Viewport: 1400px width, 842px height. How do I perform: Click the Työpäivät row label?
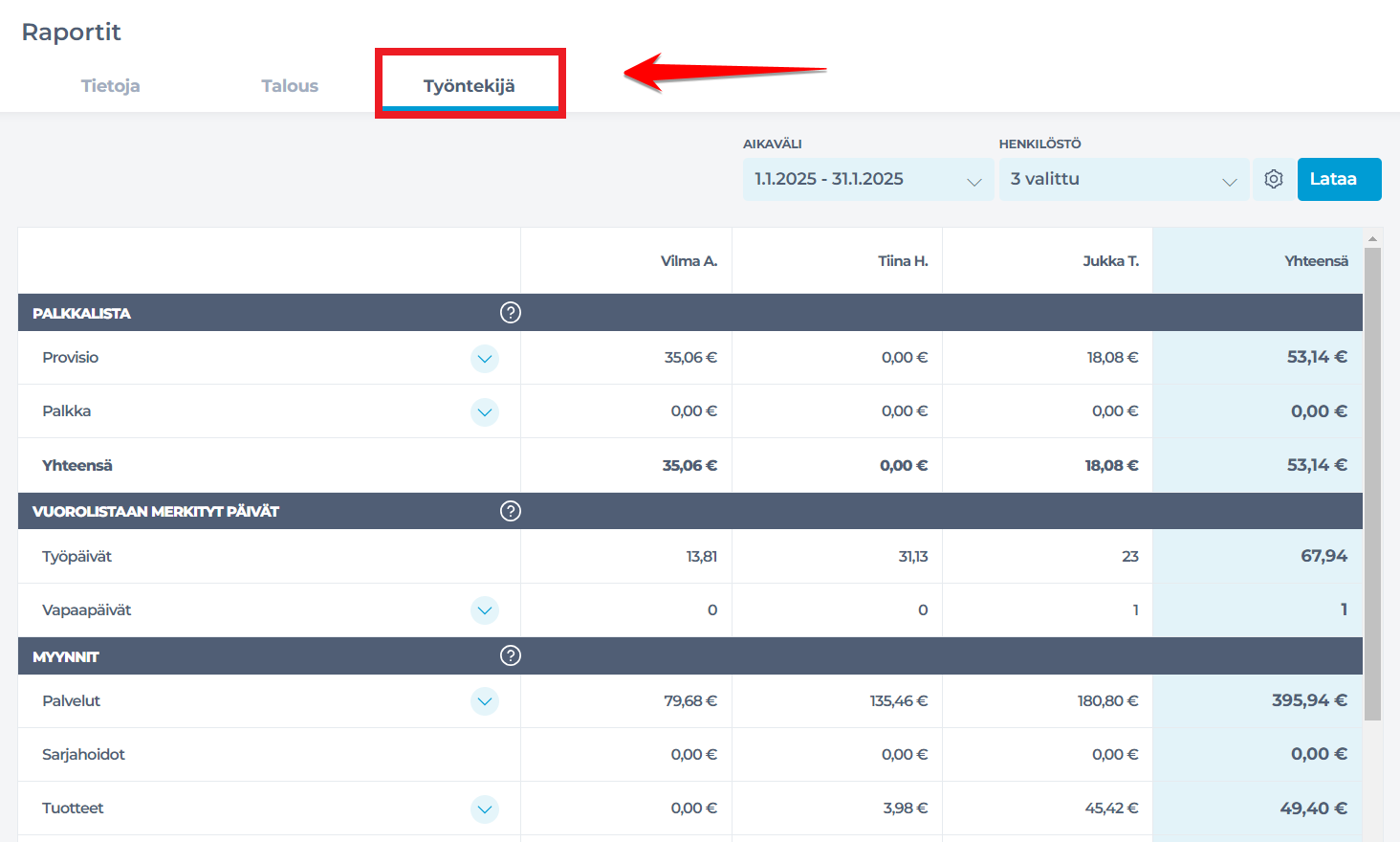[77, 557]
